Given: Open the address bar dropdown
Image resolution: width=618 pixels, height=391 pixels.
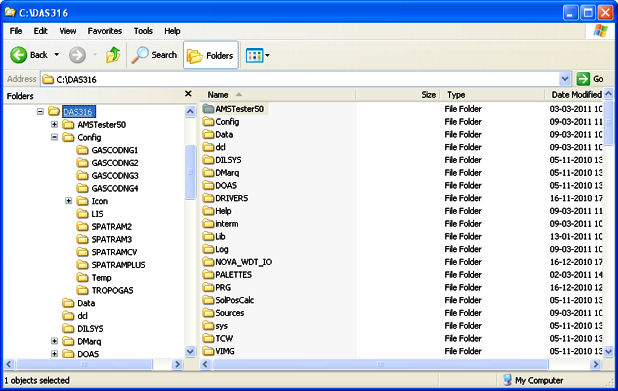Looking at the screenshot, I should coord(565,79).
